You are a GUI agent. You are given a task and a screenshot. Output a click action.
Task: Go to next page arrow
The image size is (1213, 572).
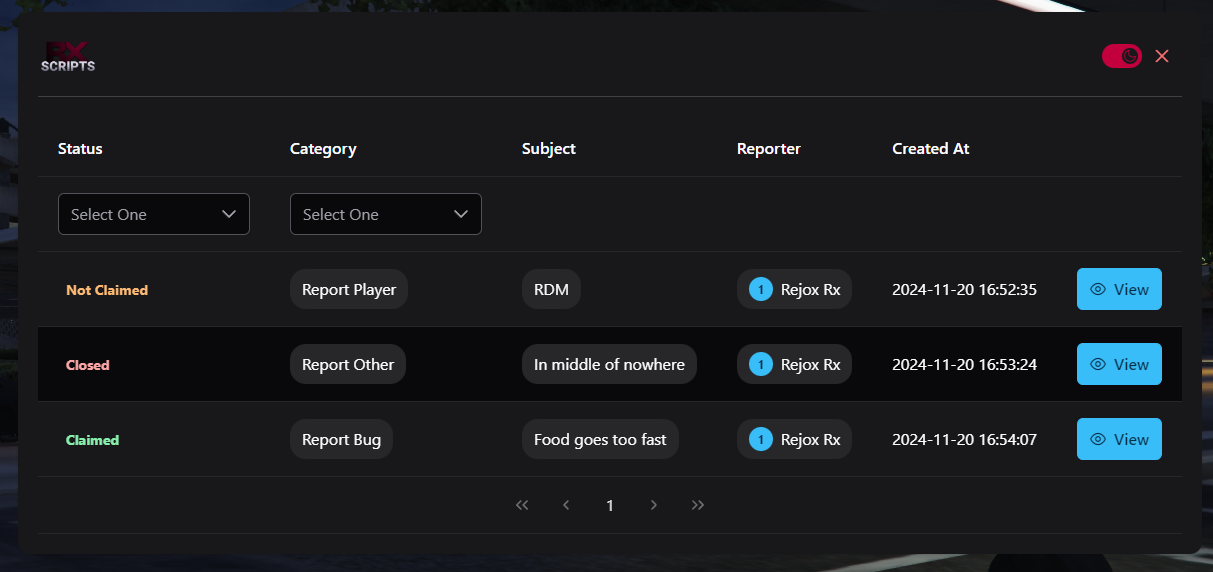(x=654, y=505)
